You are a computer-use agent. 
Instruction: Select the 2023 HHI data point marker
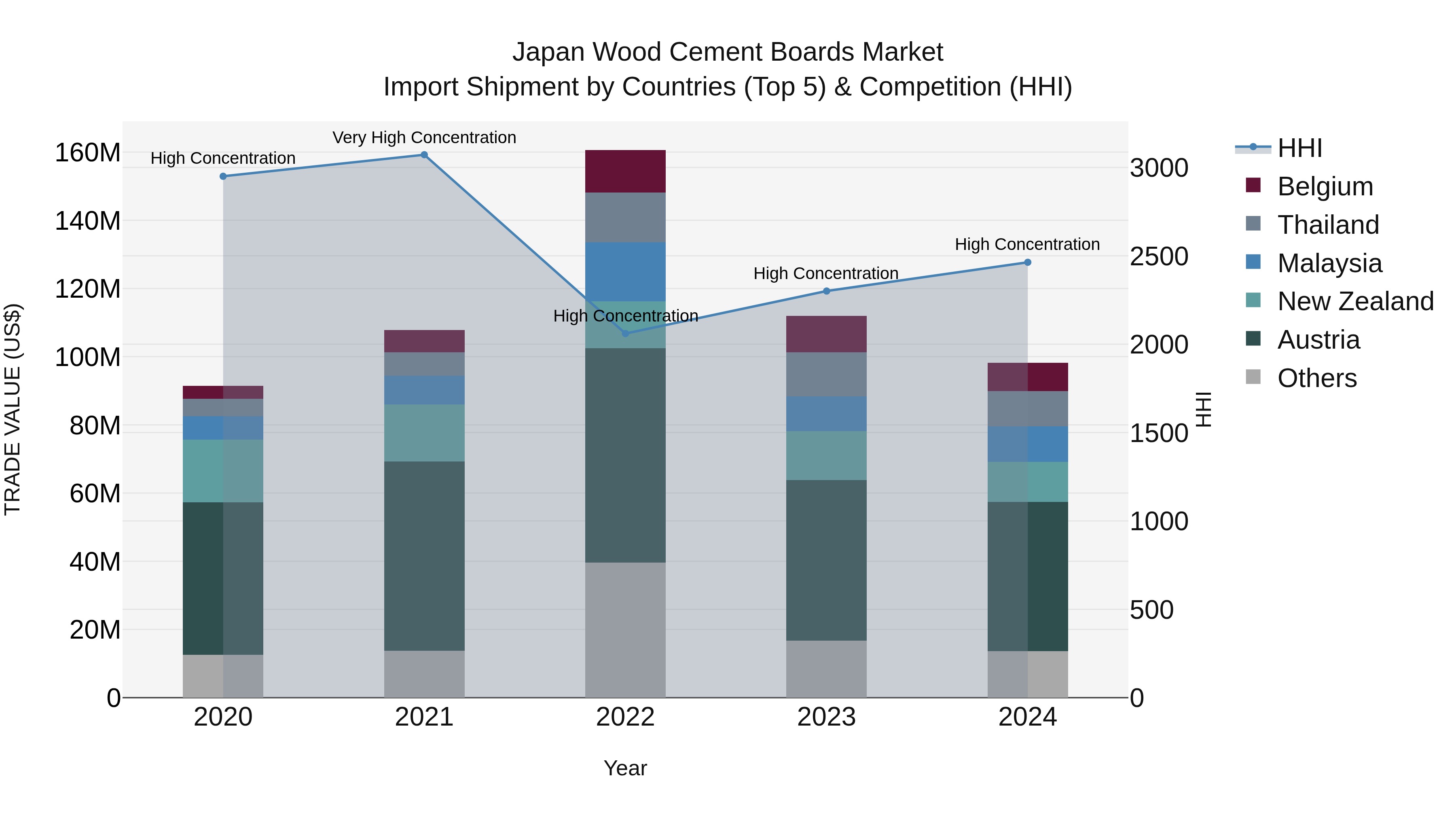tap(826, 291)
